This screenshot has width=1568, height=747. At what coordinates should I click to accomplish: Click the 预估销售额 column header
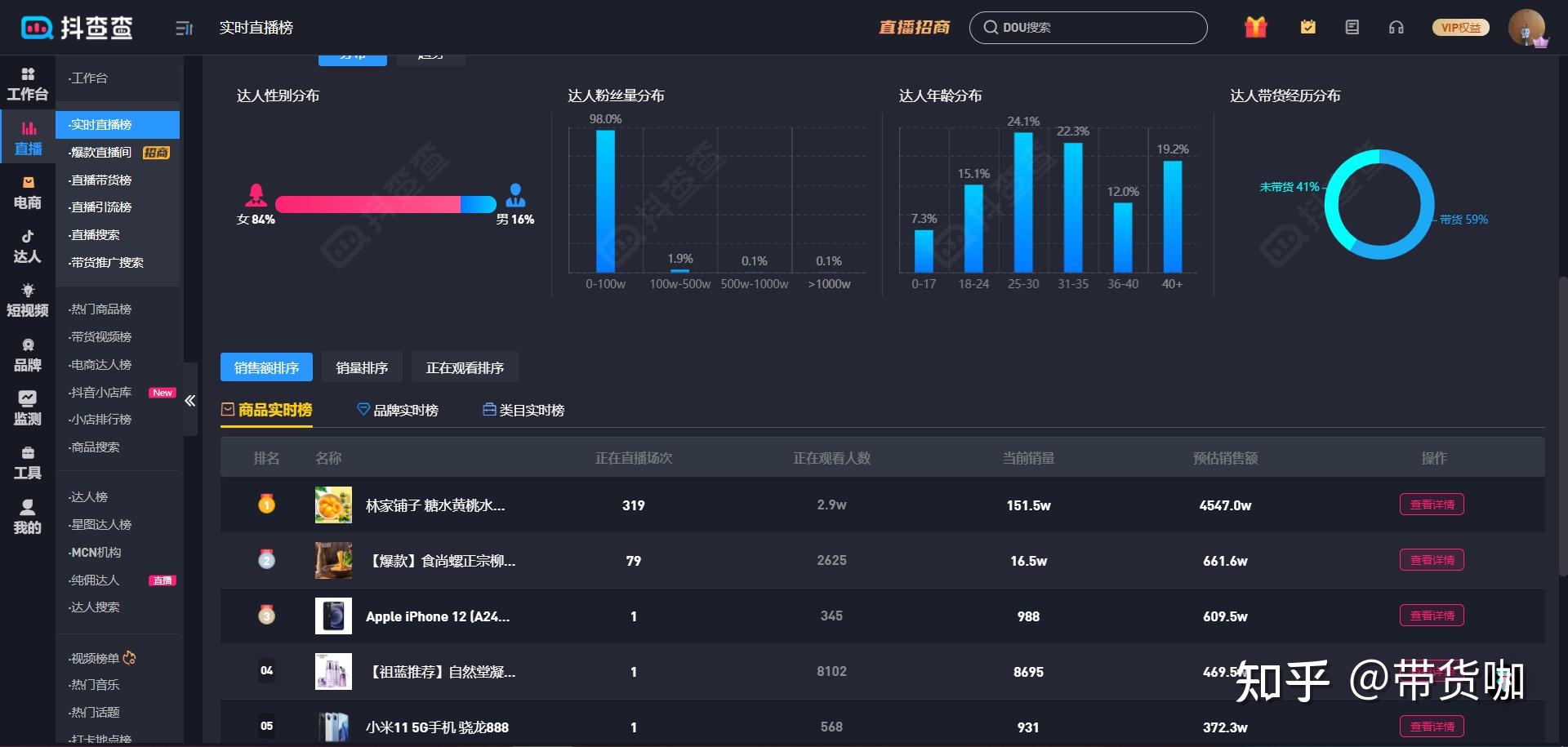click(x=1225, y=458)
